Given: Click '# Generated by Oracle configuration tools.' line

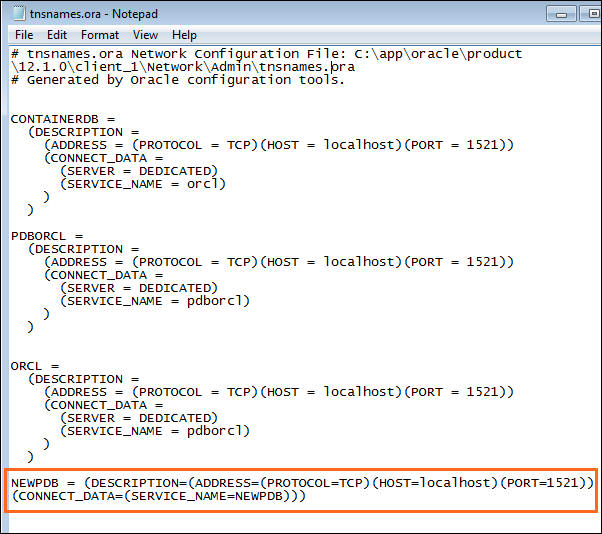Looking at the screenshot, I should (178, 80).
